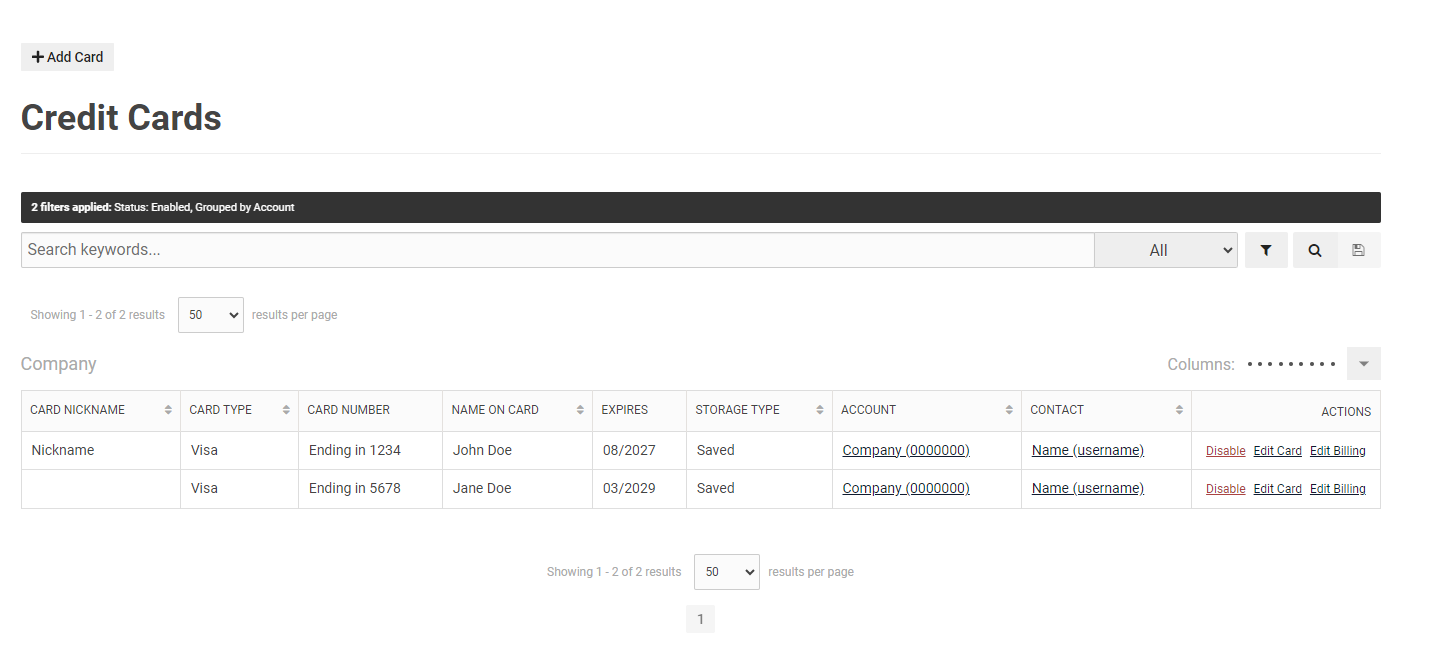Expand the Columns chooser dropdown arrow
Screen dimensions: 1438x659
[x=1363, y=364]
